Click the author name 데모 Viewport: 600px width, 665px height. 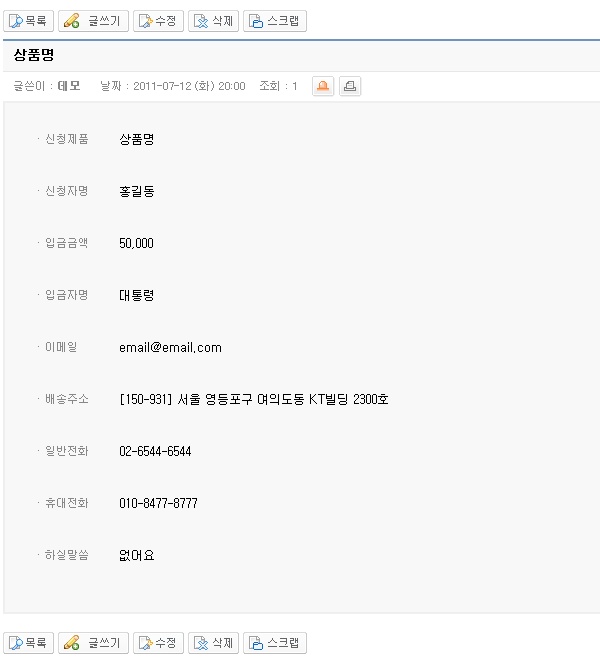[x=69, y=87]
